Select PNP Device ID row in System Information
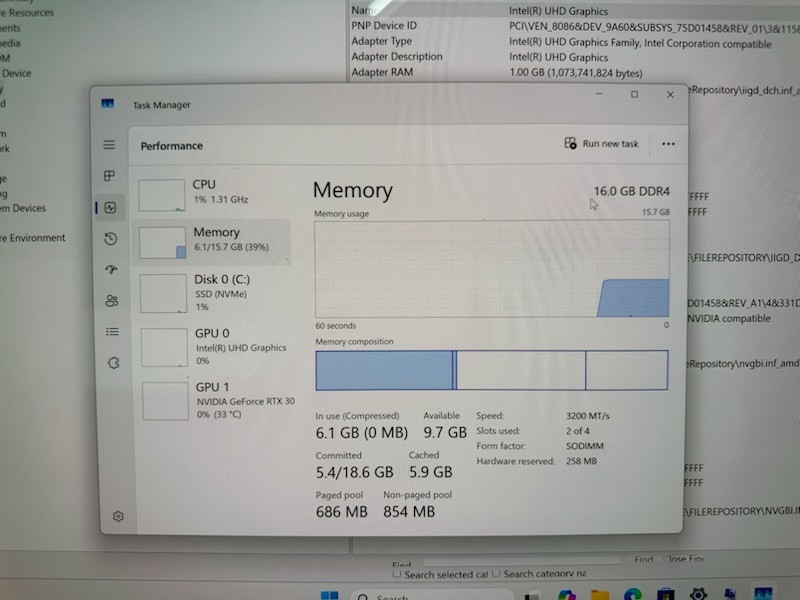This screenshot has height=600, width=800. coord(574,26)
